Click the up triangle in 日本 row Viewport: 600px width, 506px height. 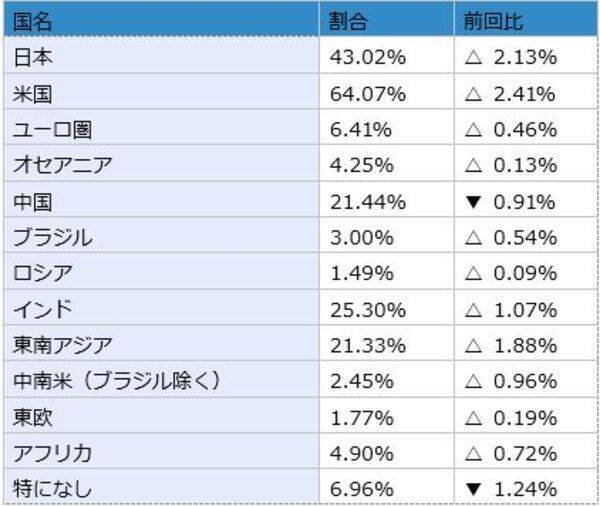coord(473,58)
